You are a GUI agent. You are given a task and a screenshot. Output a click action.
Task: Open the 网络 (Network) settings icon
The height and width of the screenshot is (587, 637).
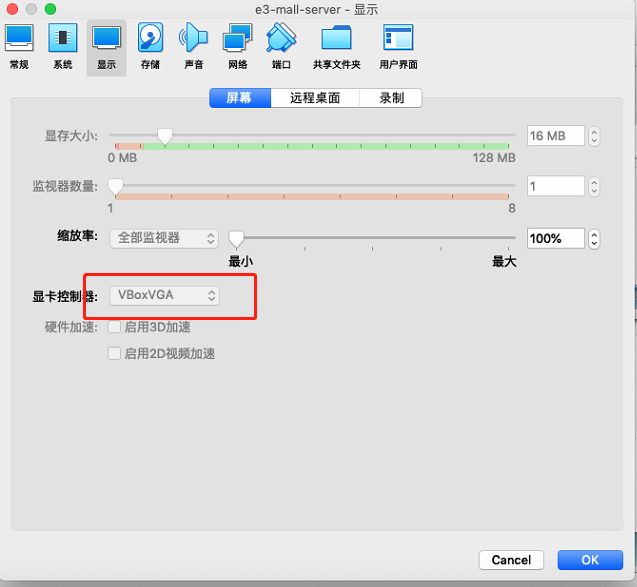238,47
